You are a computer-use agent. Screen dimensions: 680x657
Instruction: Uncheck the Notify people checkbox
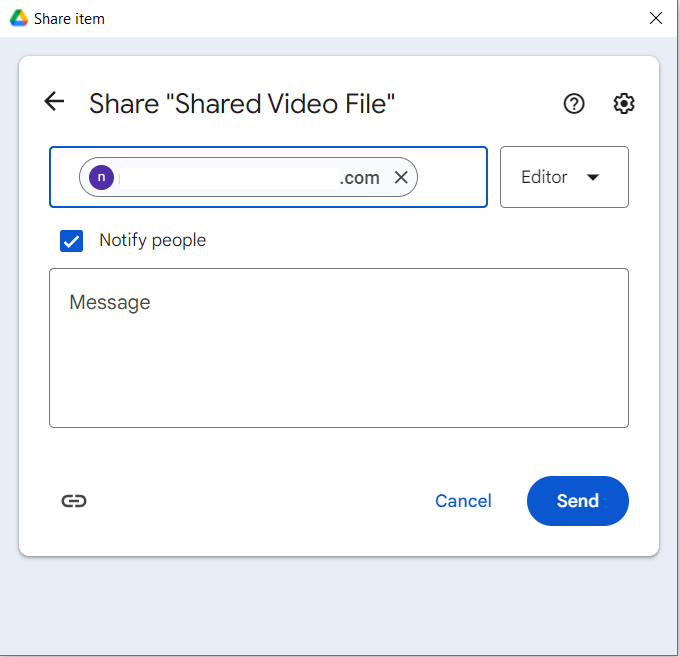click(71, 240)
